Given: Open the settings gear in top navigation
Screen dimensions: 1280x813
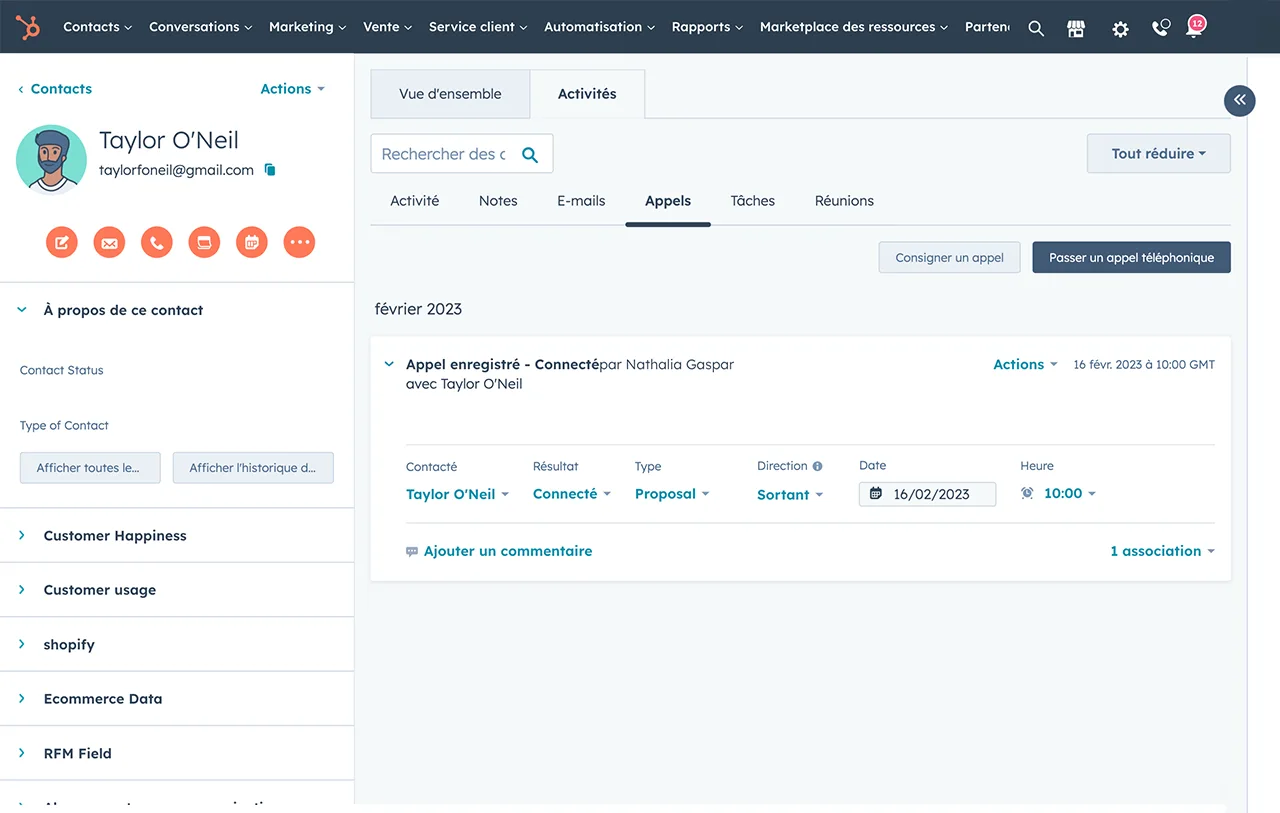Looking at the screenshot, I should pos(1120,29).
